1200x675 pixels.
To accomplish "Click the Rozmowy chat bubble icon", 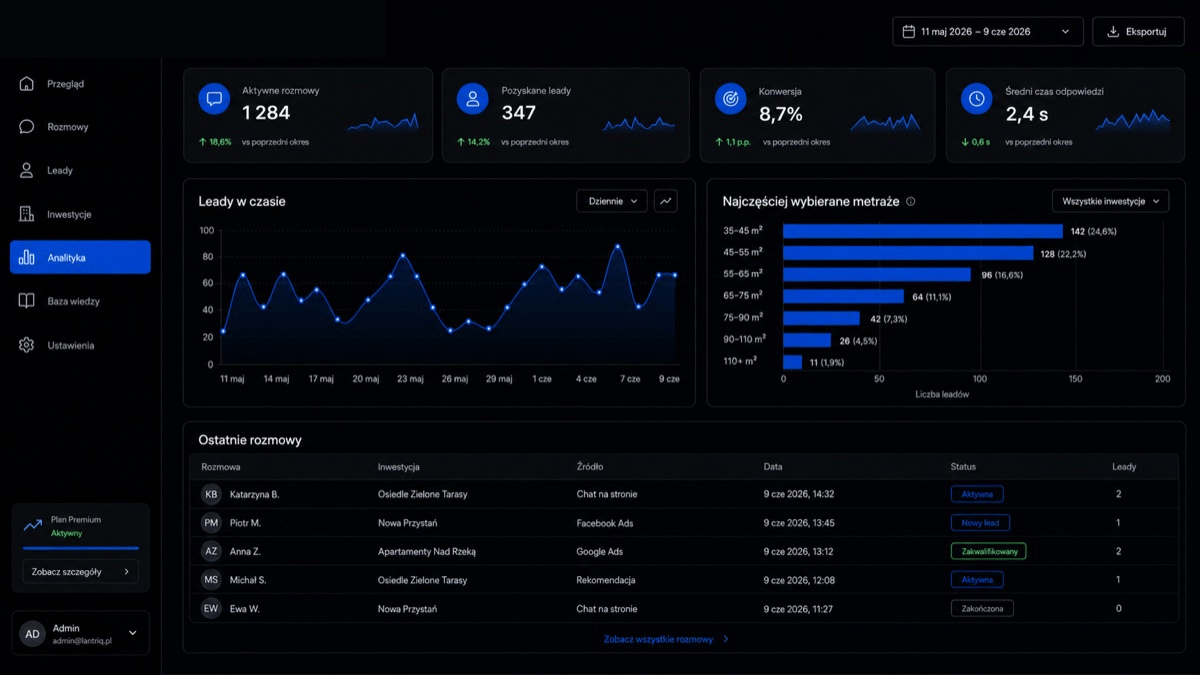I will [26, 127].
